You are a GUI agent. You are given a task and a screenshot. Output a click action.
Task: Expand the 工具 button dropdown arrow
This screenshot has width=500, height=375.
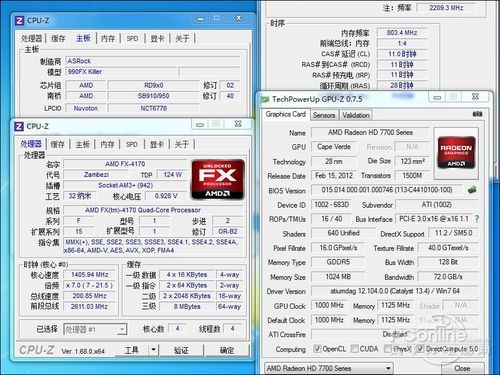[153, 350]
